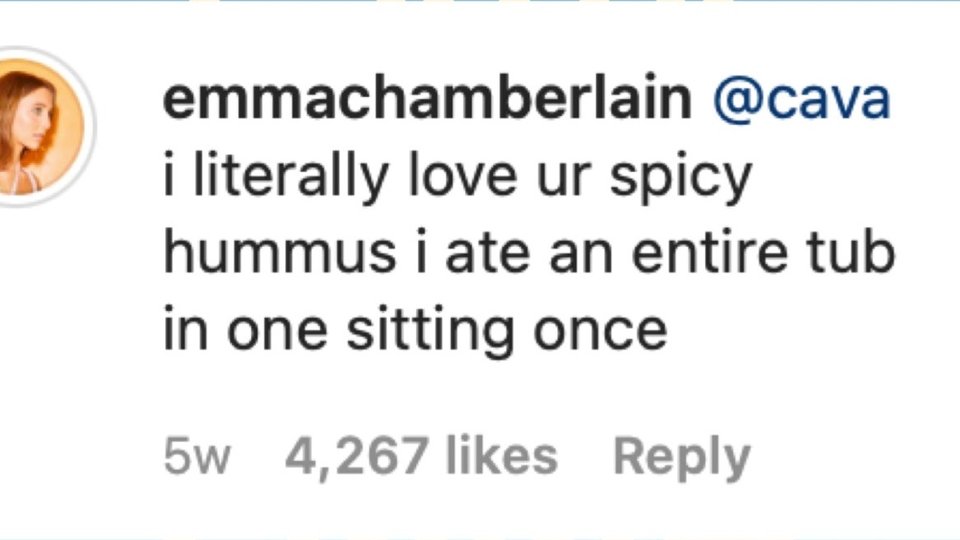View the 4,267 likes list

coord(421,457)
